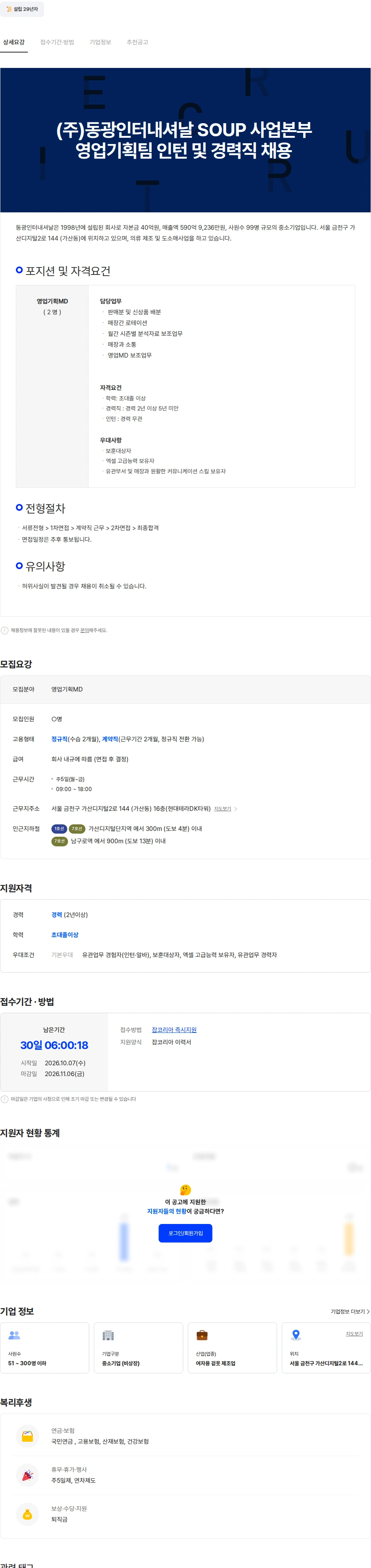This screenshot has height=1568, width=371.
Task: Open the 지도보기 link next to work address
Action: pyautogui.click(x=222, y=809)
